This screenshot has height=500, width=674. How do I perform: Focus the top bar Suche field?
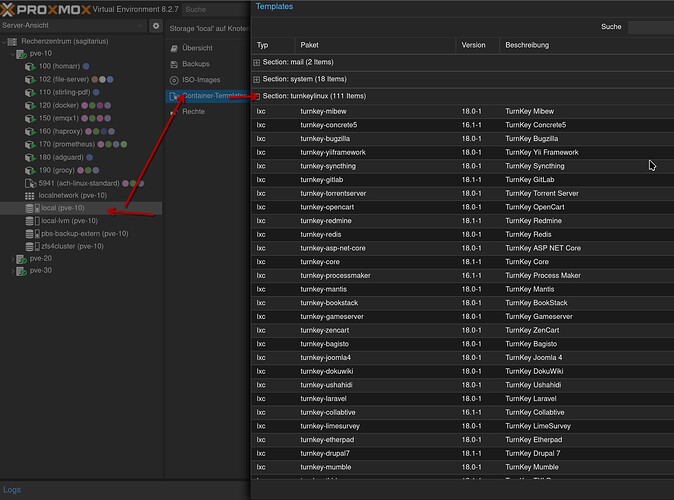(x=216, y=9)
